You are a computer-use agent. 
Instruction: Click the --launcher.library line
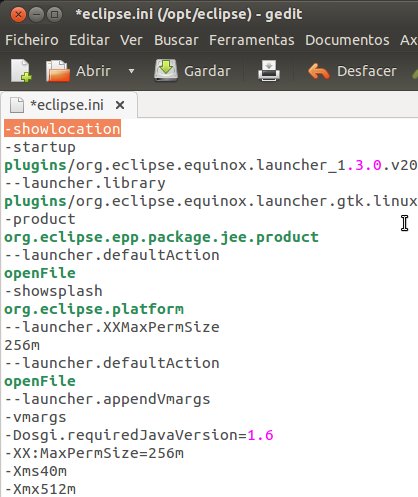(85, 183)
